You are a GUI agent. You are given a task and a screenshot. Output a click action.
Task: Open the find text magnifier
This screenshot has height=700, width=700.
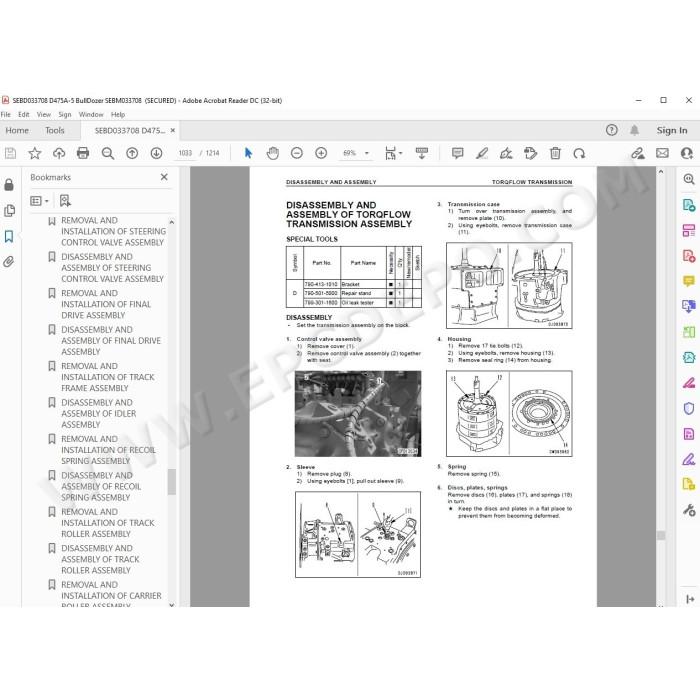click(108, 154)
